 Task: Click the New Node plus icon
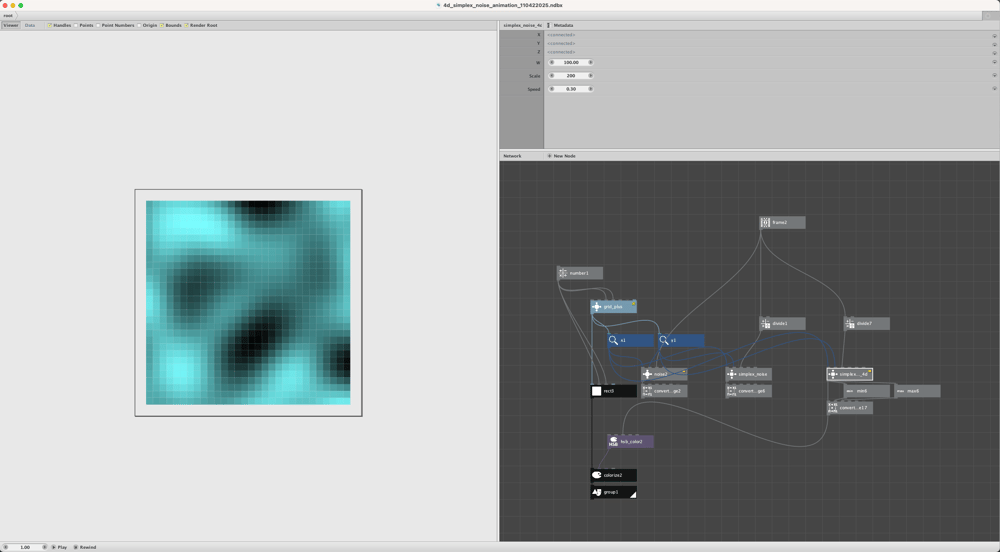(549, 156)
